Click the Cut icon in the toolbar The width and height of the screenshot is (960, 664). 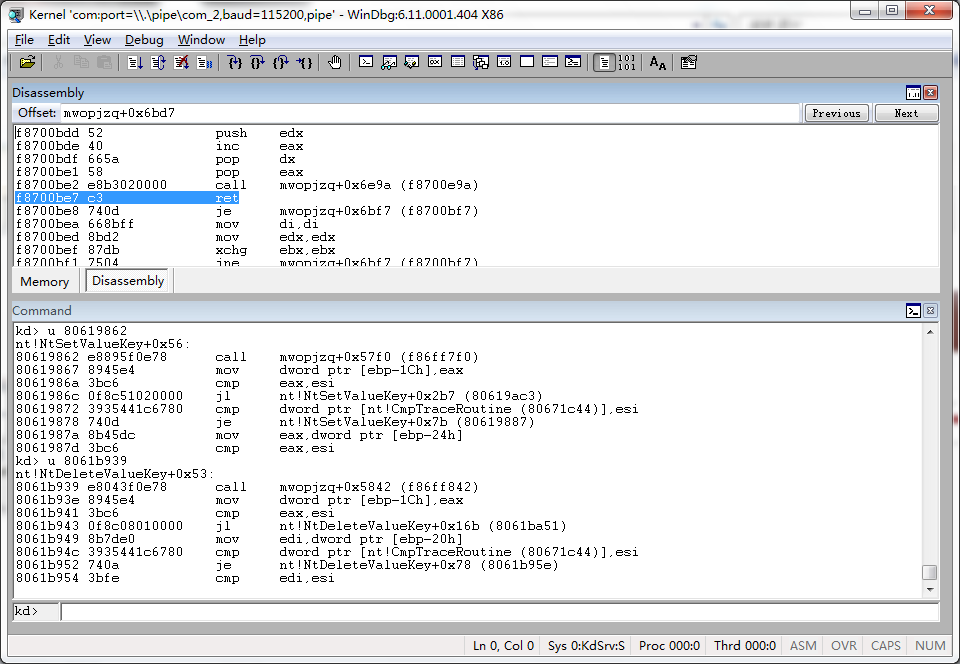(58, 62)
